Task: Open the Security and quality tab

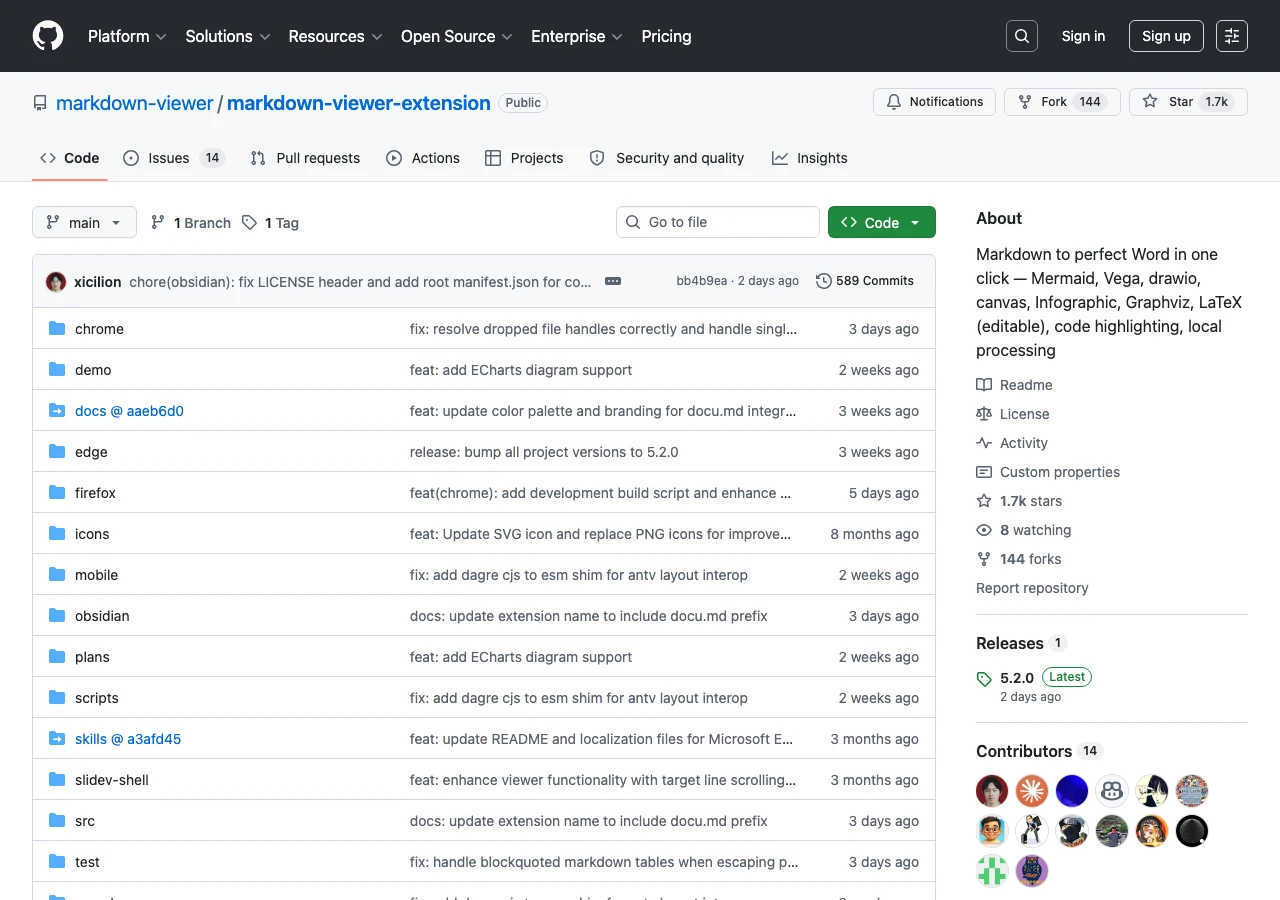Action: 667,158
